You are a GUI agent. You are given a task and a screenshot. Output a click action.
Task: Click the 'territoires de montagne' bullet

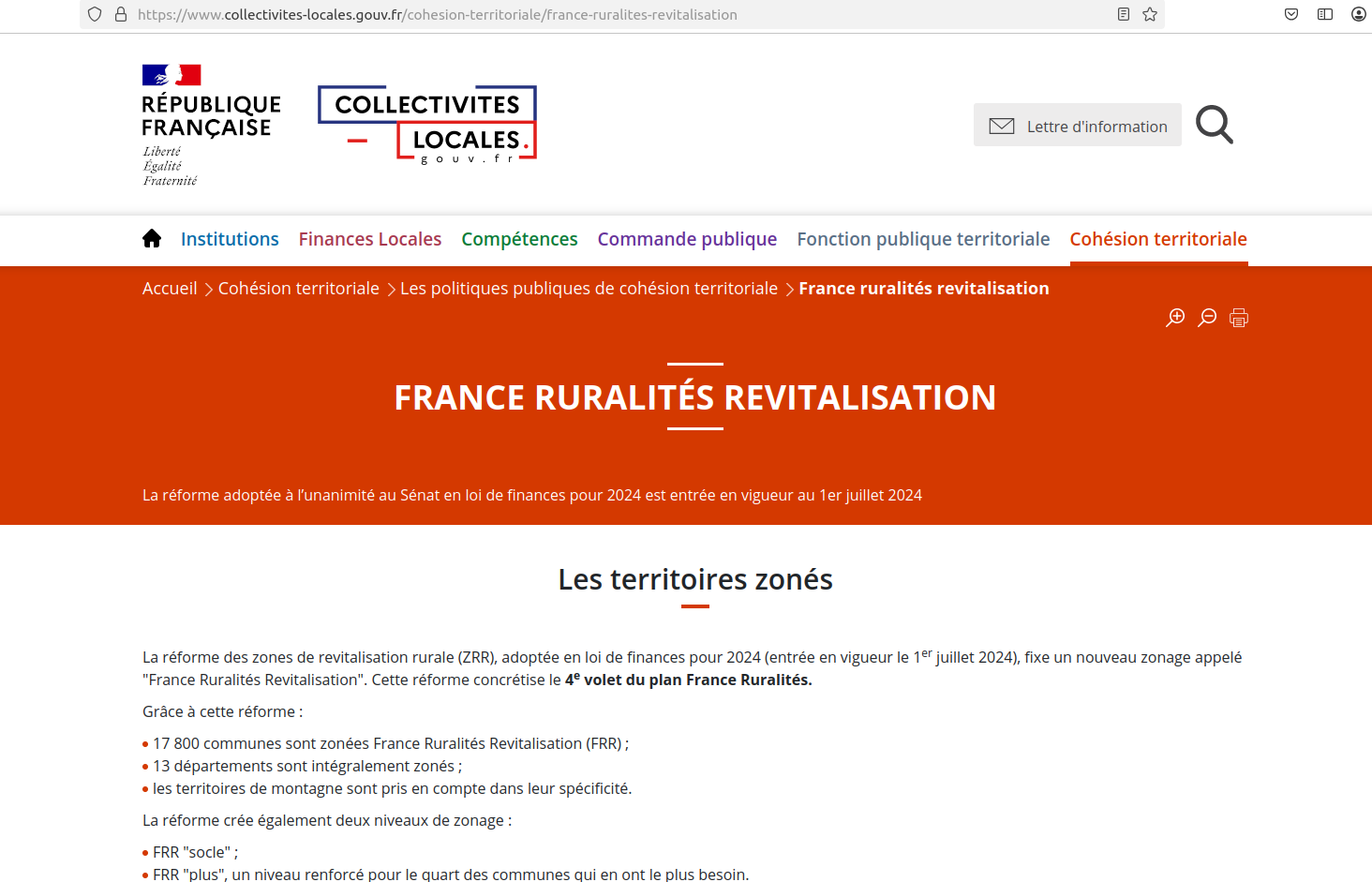pos(393,788)
